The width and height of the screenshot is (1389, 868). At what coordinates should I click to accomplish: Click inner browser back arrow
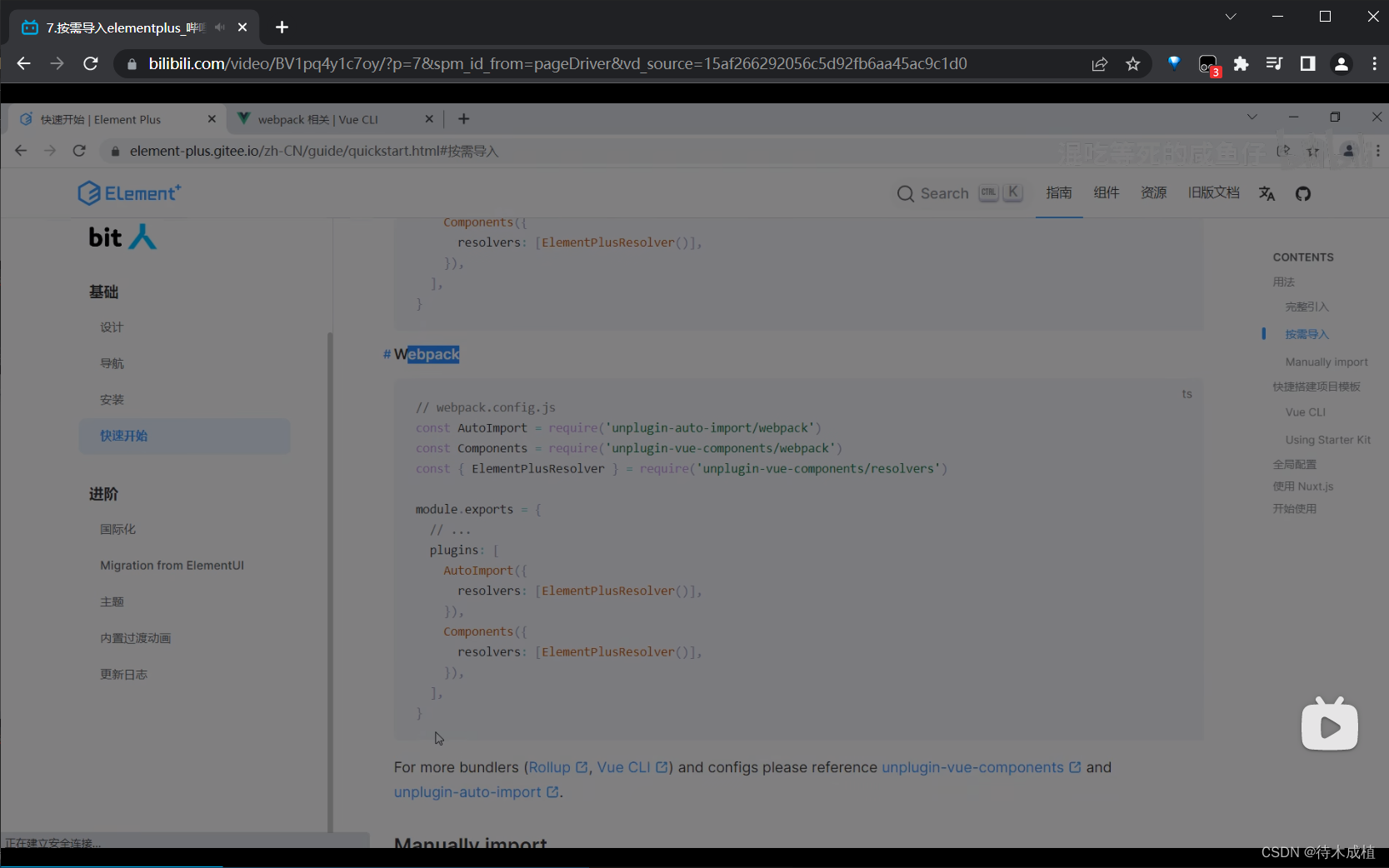point(21,151)
